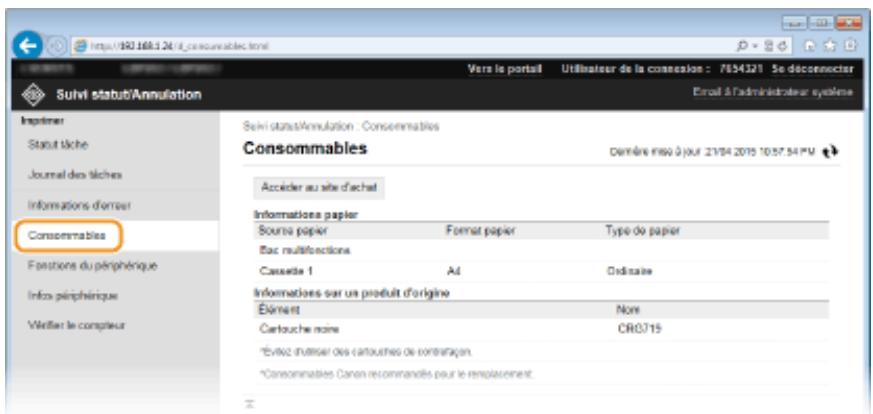Select 'Vérifier le compteur' sidebar item
This screenshot has height=414, width=873.
click(76, 325)
